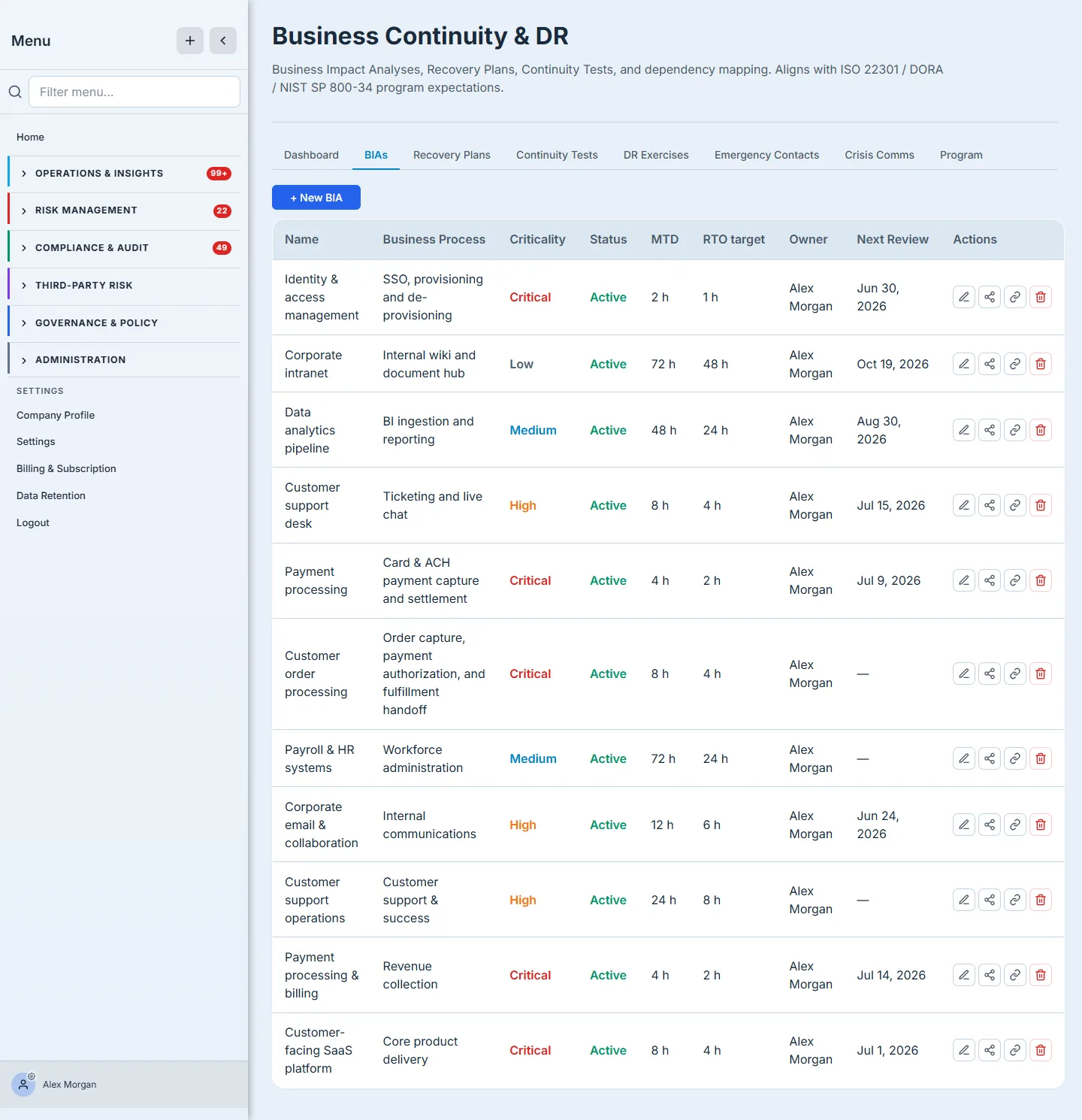Click the 99+ badge on Operations & Insights
Image resolution: width=1082 pixels, height=1120 pixels.
click(219, 174)
